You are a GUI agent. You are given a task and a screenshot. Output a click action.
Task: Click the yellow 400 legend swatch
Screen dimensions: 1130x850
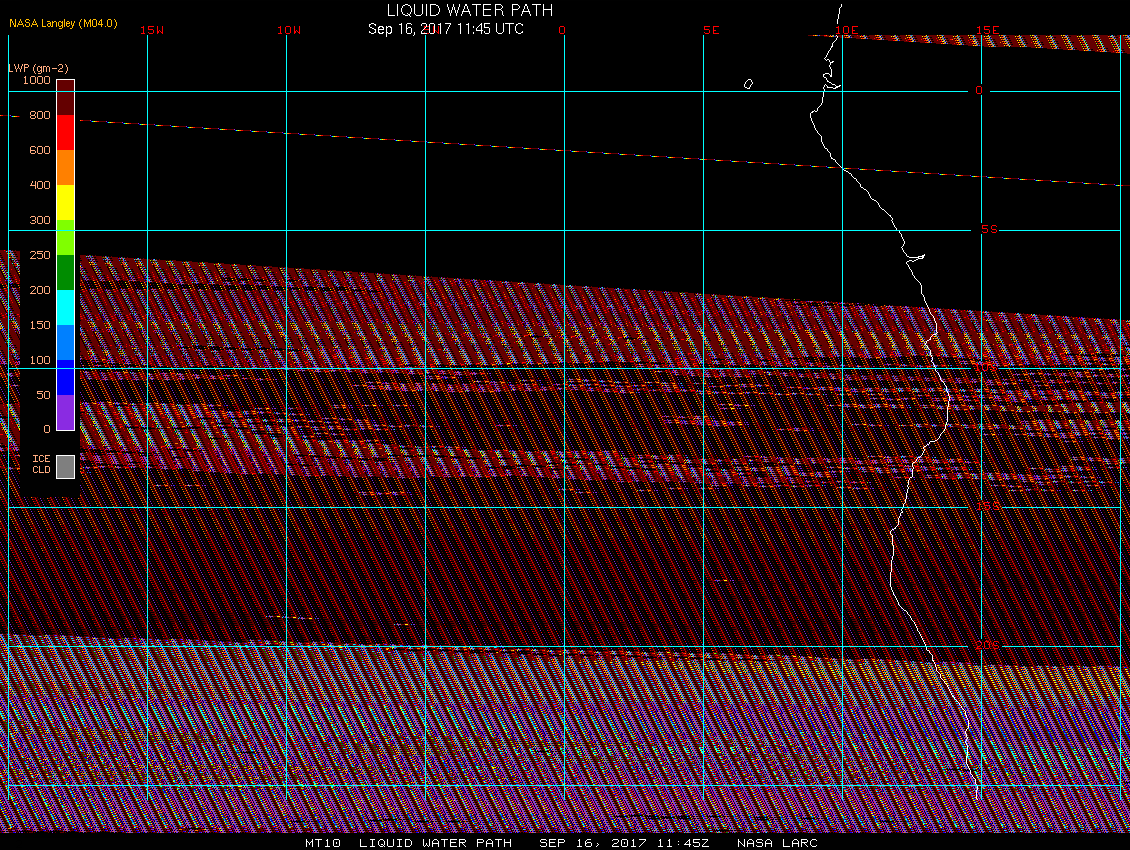(x=66, y=203)
